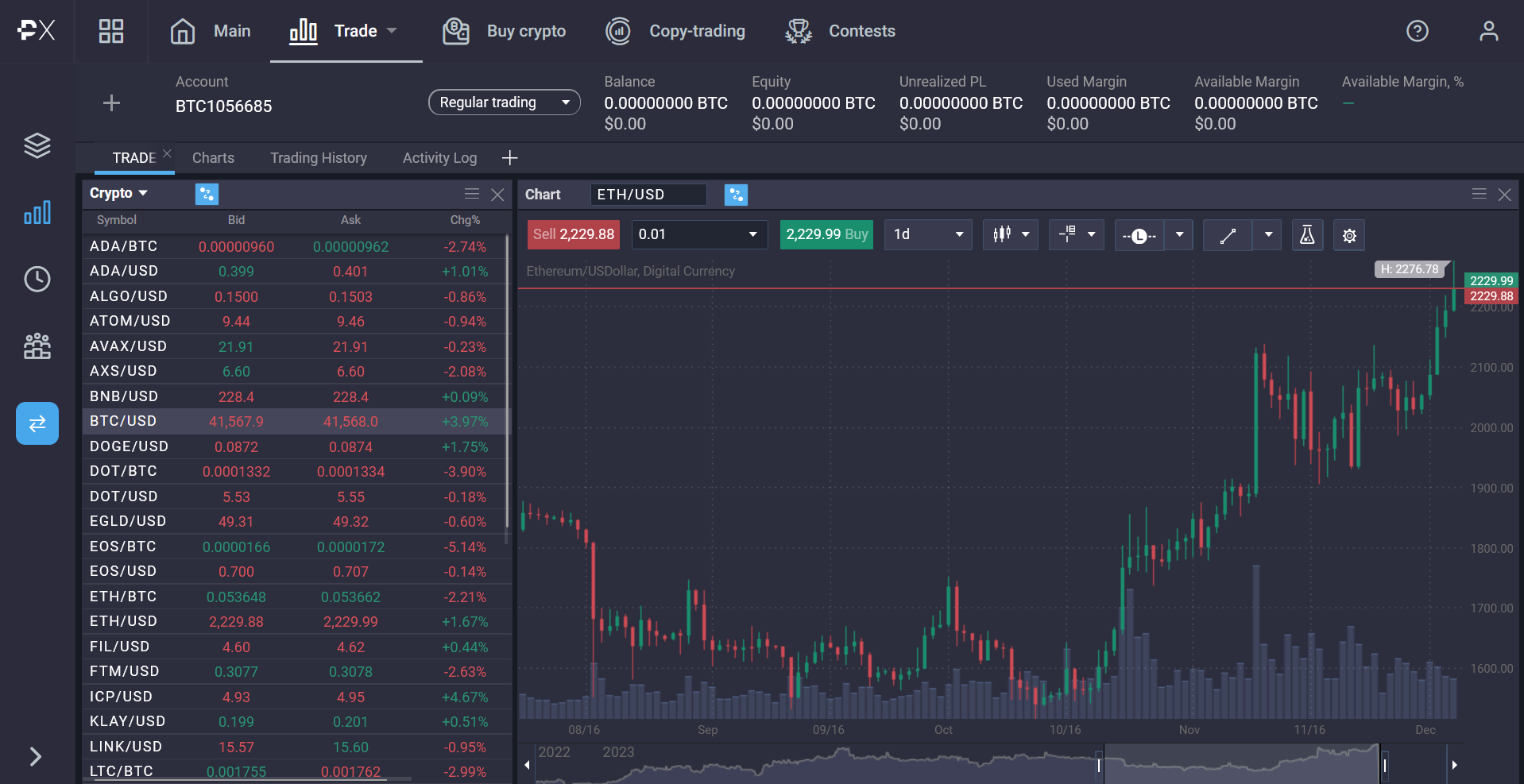Click the PrimeXBT logo icon
This screenshot has width=1524, height=784.
point(37,31)
